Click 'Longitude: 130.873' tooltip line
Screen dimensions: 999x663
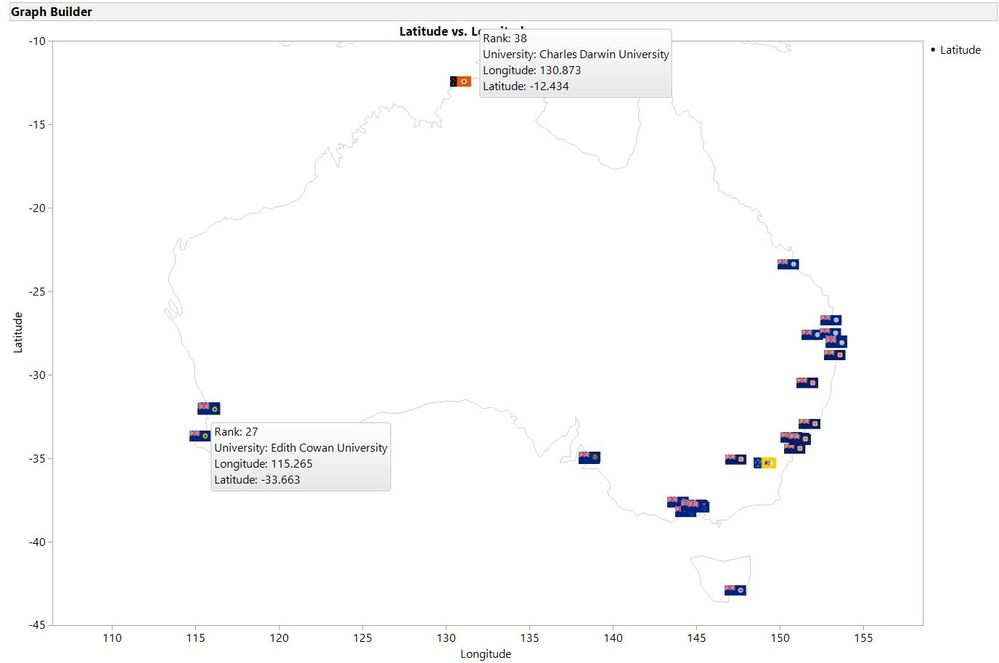tap(532, 70)
